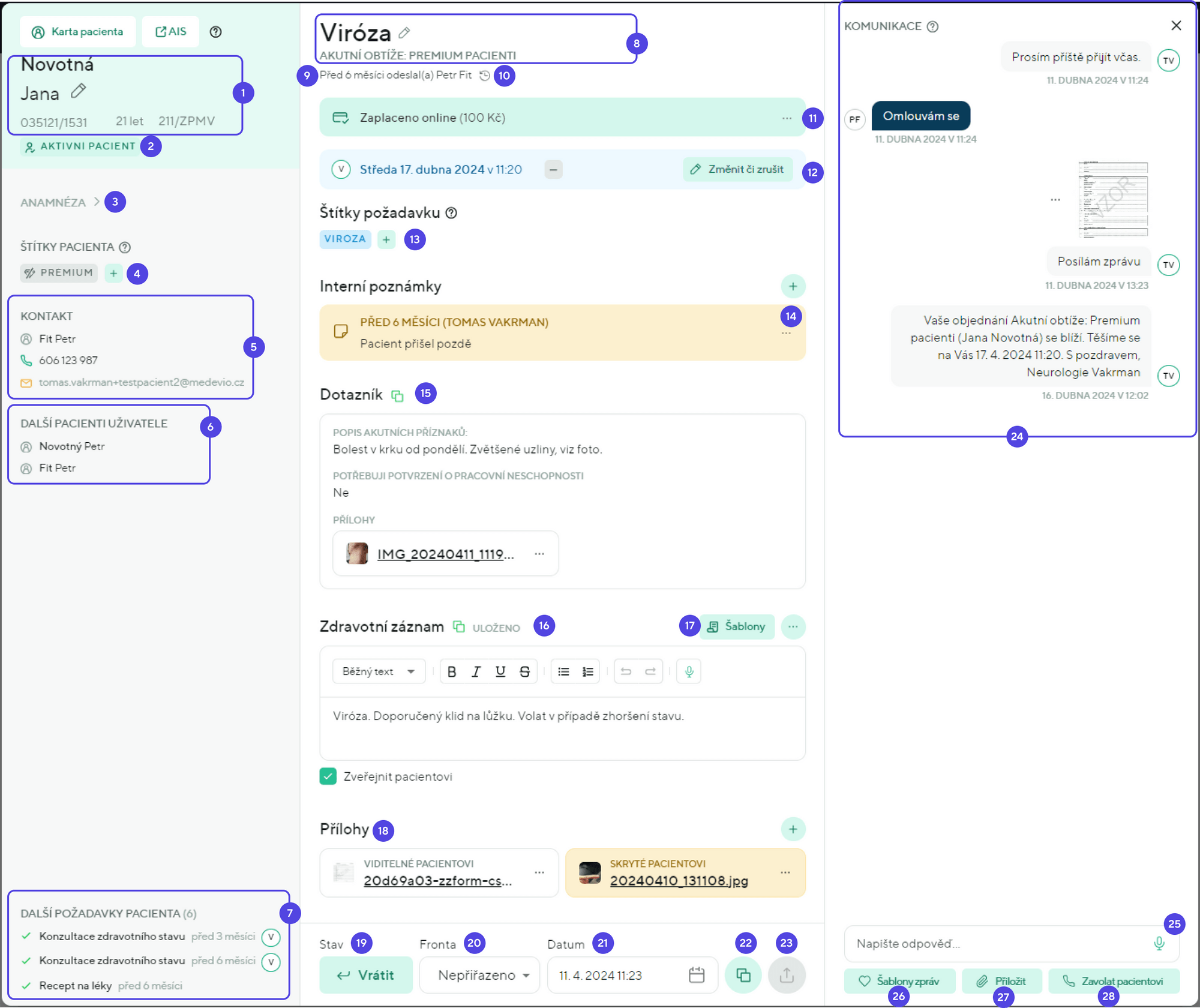Image resolution: width=1200 pixels, height=1008 pixels.
Task: Open the Karta pacienta tab
Action: [77, 32]
